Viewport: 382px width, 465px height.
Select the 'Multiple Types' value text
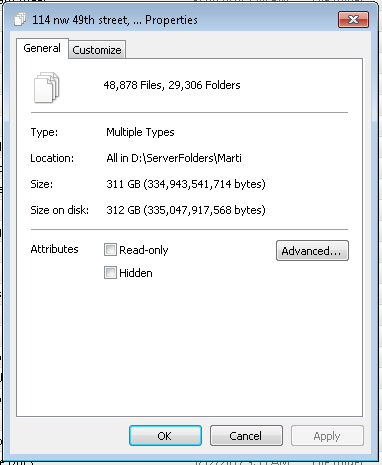(140, 132)
